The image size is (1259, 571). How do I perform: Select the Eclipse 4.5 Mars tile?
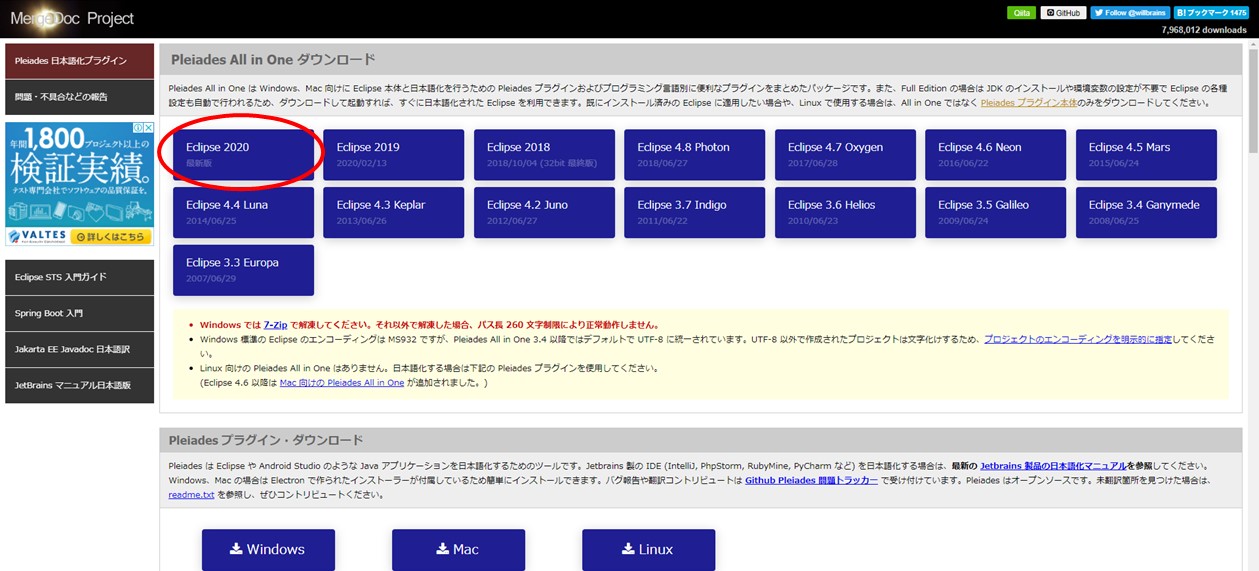point(1146,154)
